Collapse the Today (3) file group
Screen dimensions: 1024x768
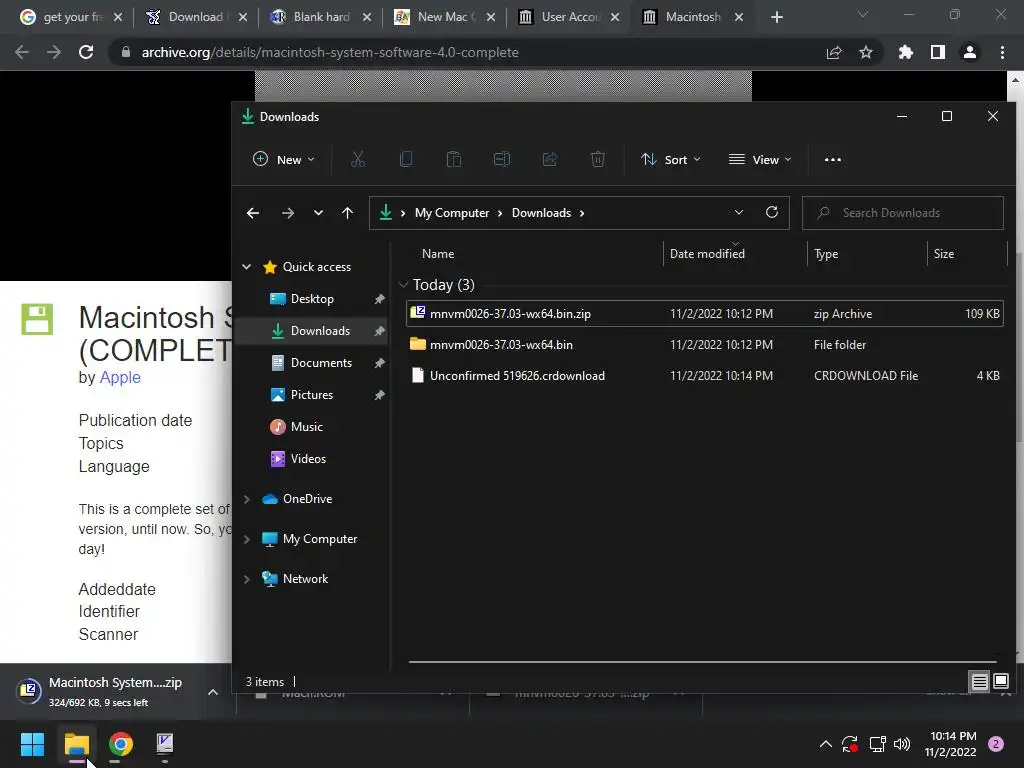(x=403, y=285)
